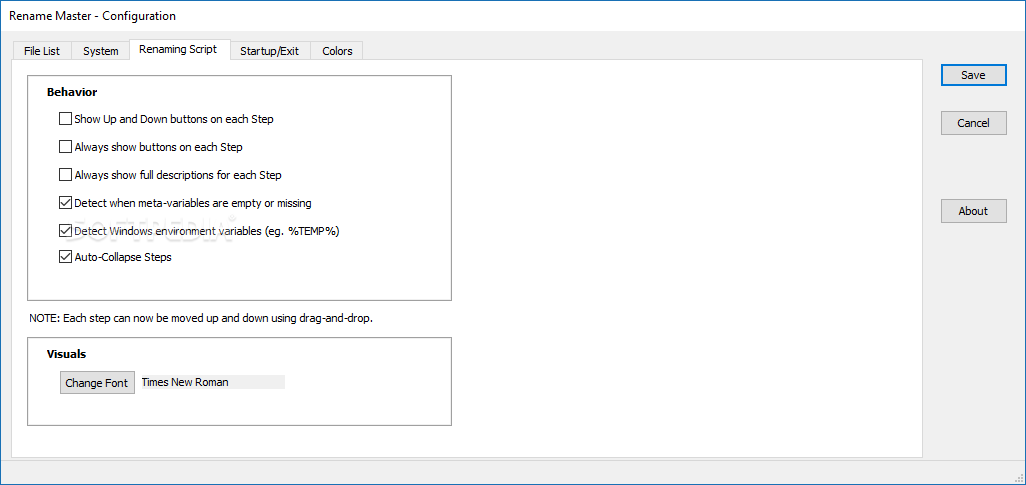Click the Visuals group heading
This screenshot has width=1026, height=485.
67,354
